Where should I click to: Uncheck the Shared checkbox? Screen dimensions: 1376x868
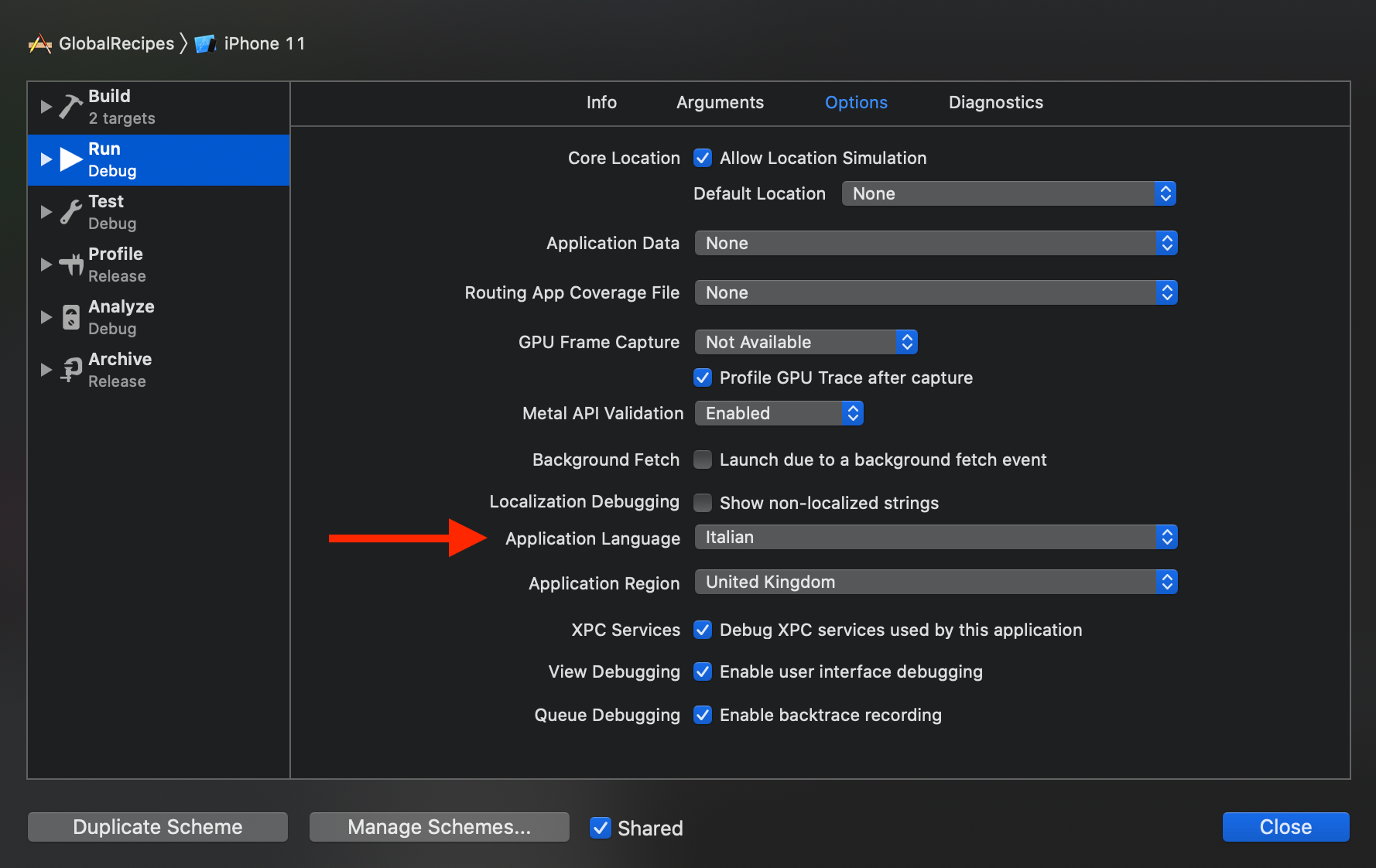point(601,827)
